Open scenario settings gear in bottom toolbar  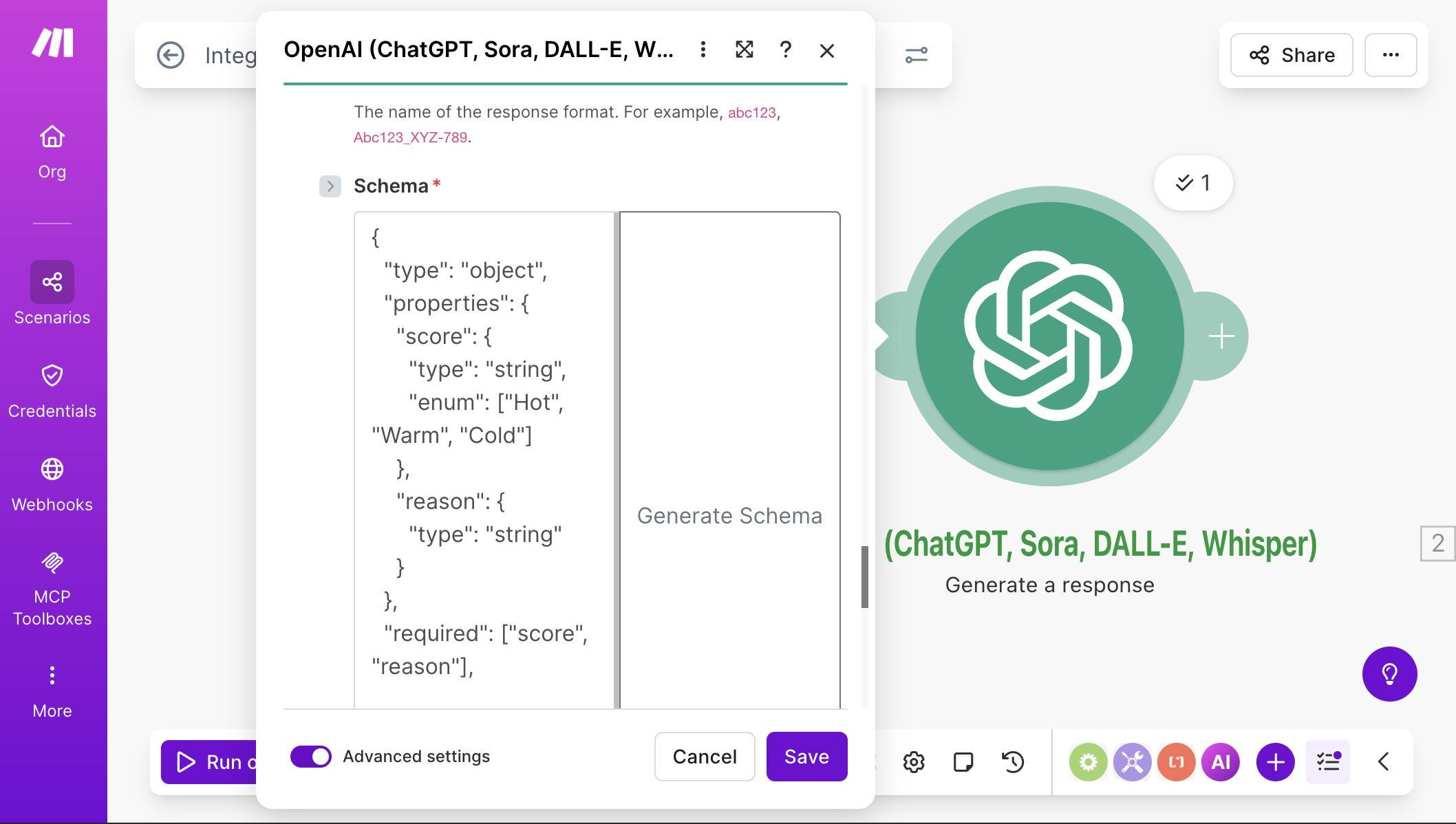pyautogui.click(x=914, y=761)
